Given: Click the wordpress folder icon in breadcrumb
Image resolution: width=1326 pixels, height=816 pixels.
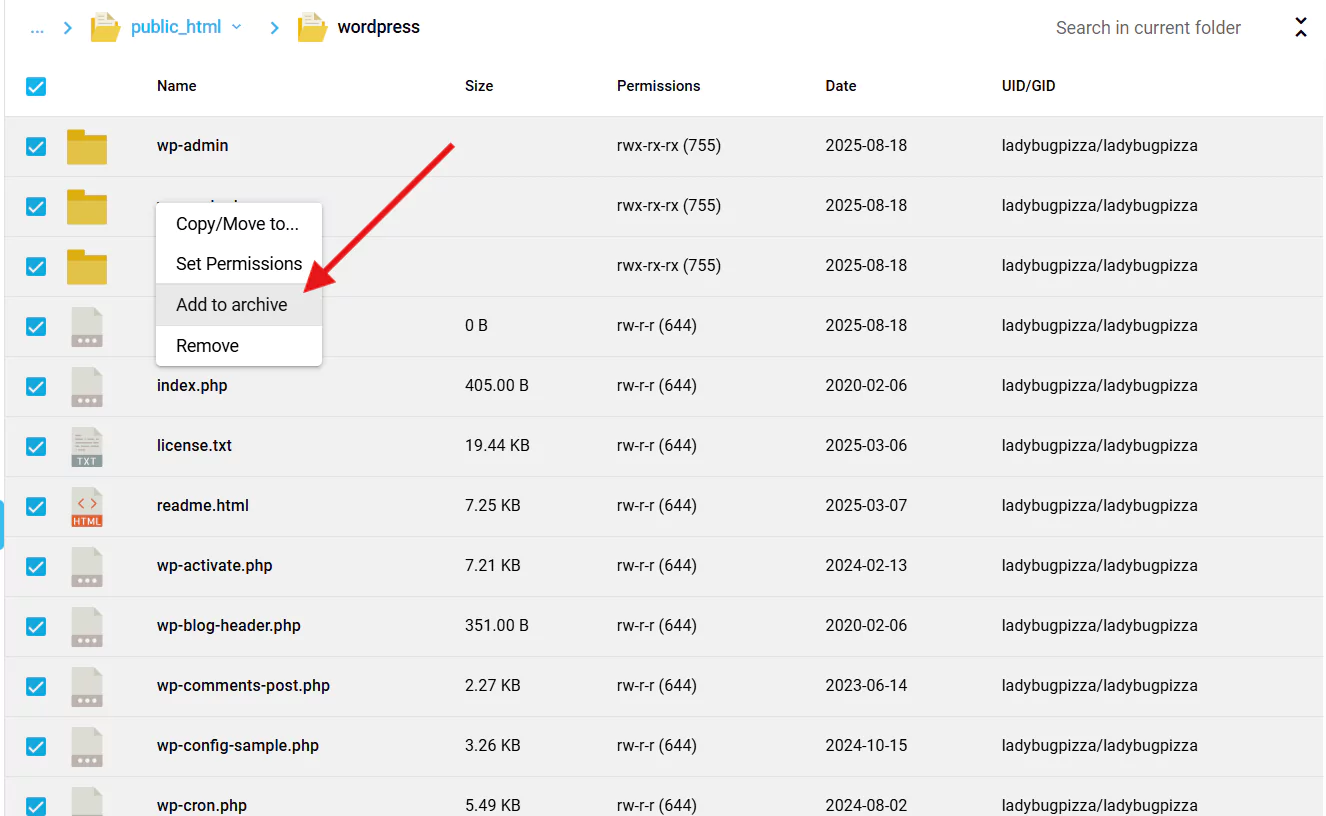Looking at the screenshot, I should (312, 27).
